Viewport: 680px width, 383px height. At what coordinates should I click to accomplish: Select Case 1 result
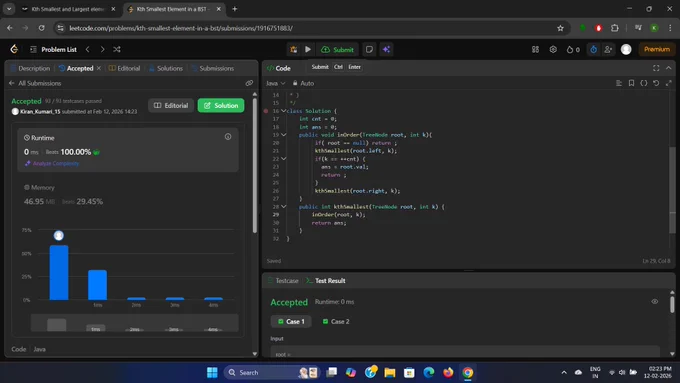pos(291,321)
